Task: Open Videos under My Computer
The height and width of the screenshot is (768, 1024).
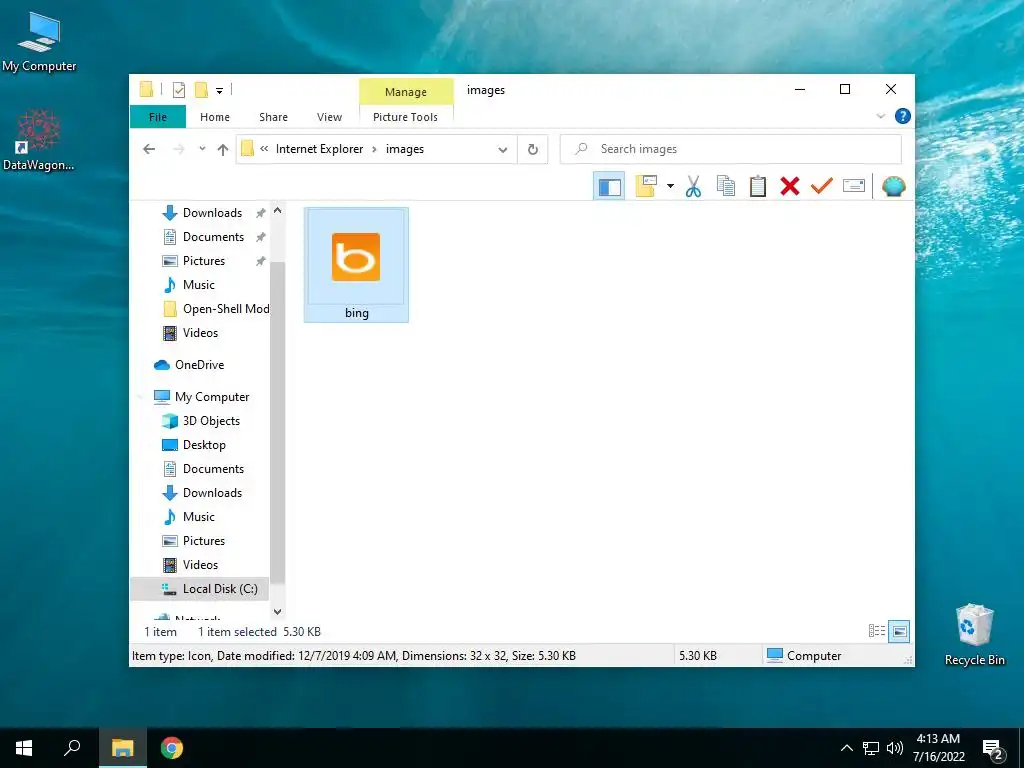Action: pos(200,565)
